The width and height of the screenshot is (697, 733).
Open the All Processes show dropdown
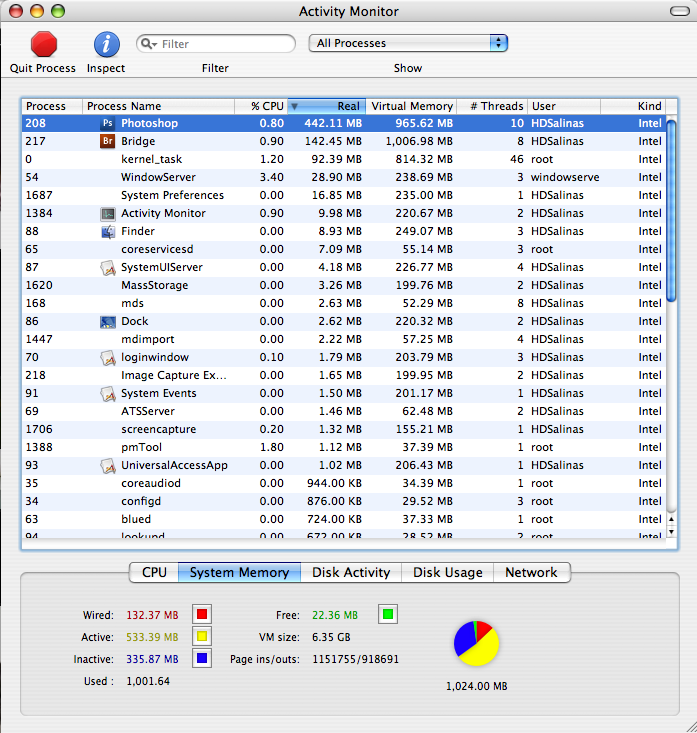click(x=408, y=43)
